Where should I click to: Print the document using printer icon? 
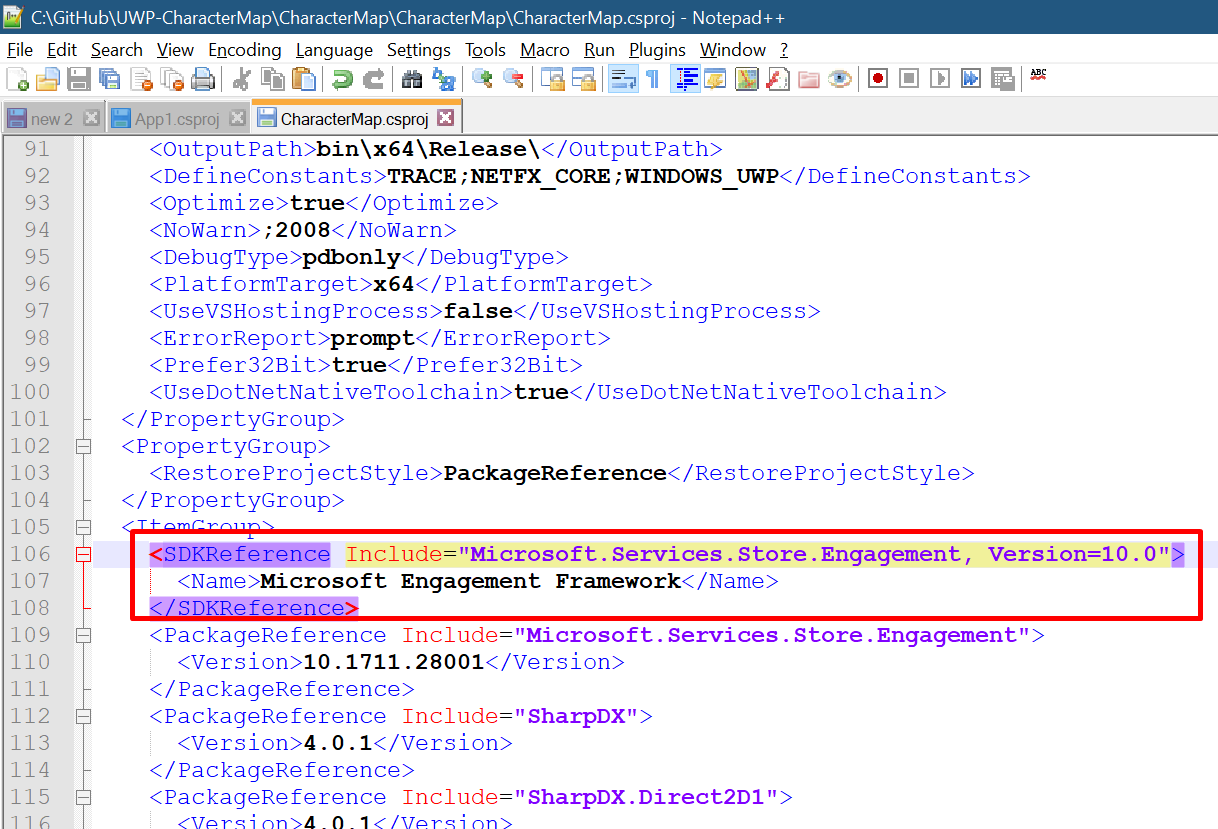[x=203, y=79]
